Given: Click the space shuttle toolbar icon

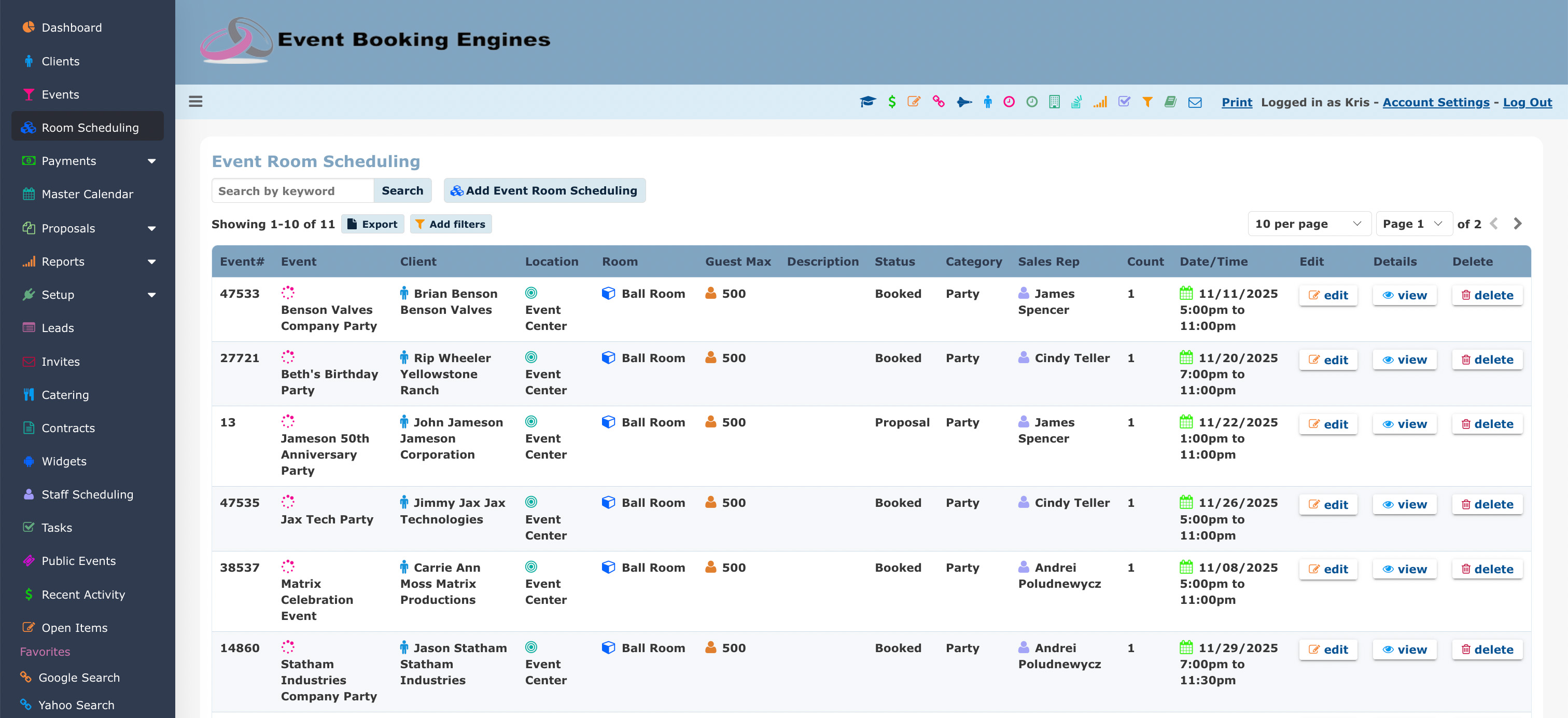Looking at the screenshot, I should (963, 102).
